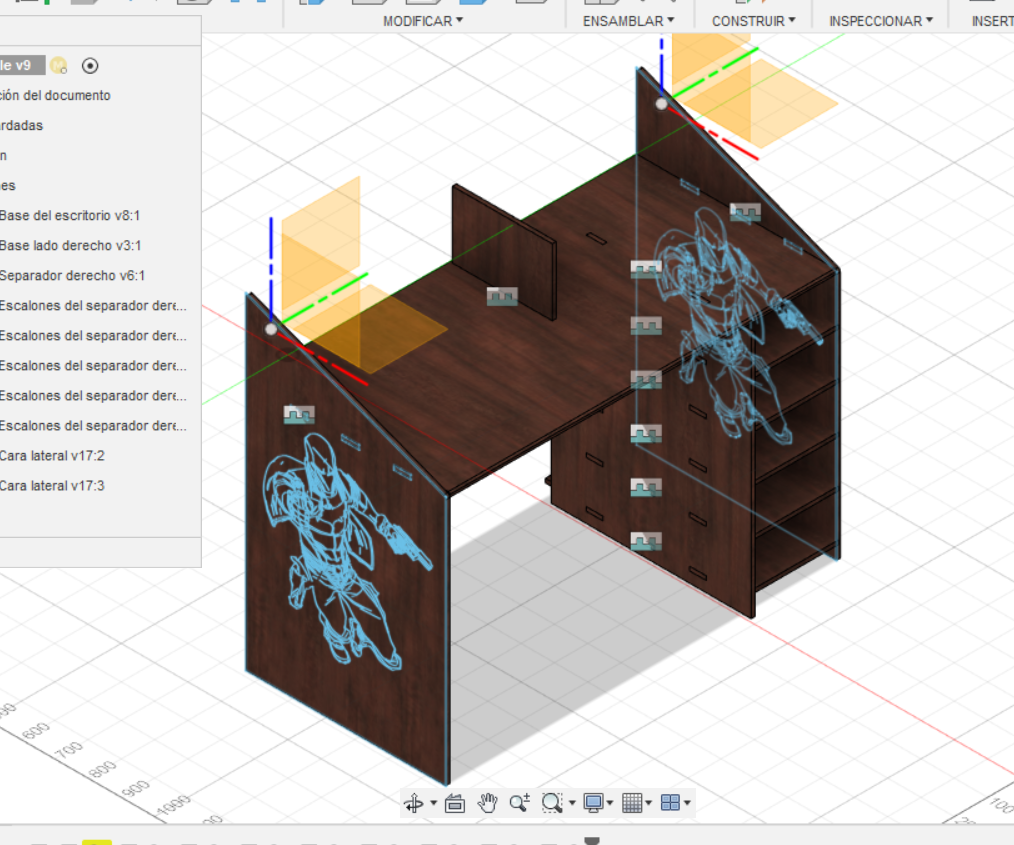The image size is (1014, 845).
Task: Click joint icon on center divider panel
Action: [502, 296]
